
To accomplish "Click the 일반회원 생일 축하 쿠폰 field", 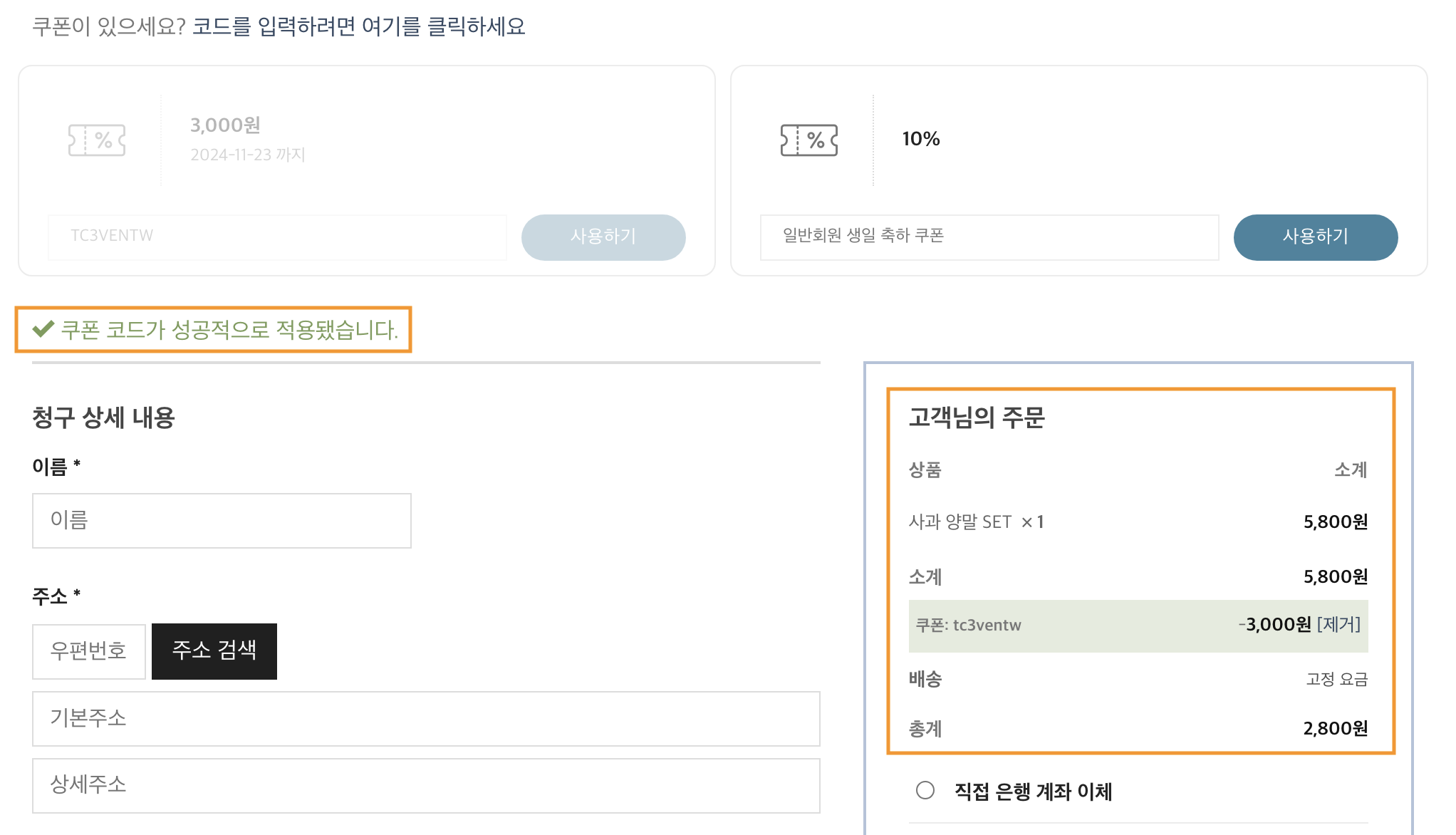I will [x=989, y=237].
